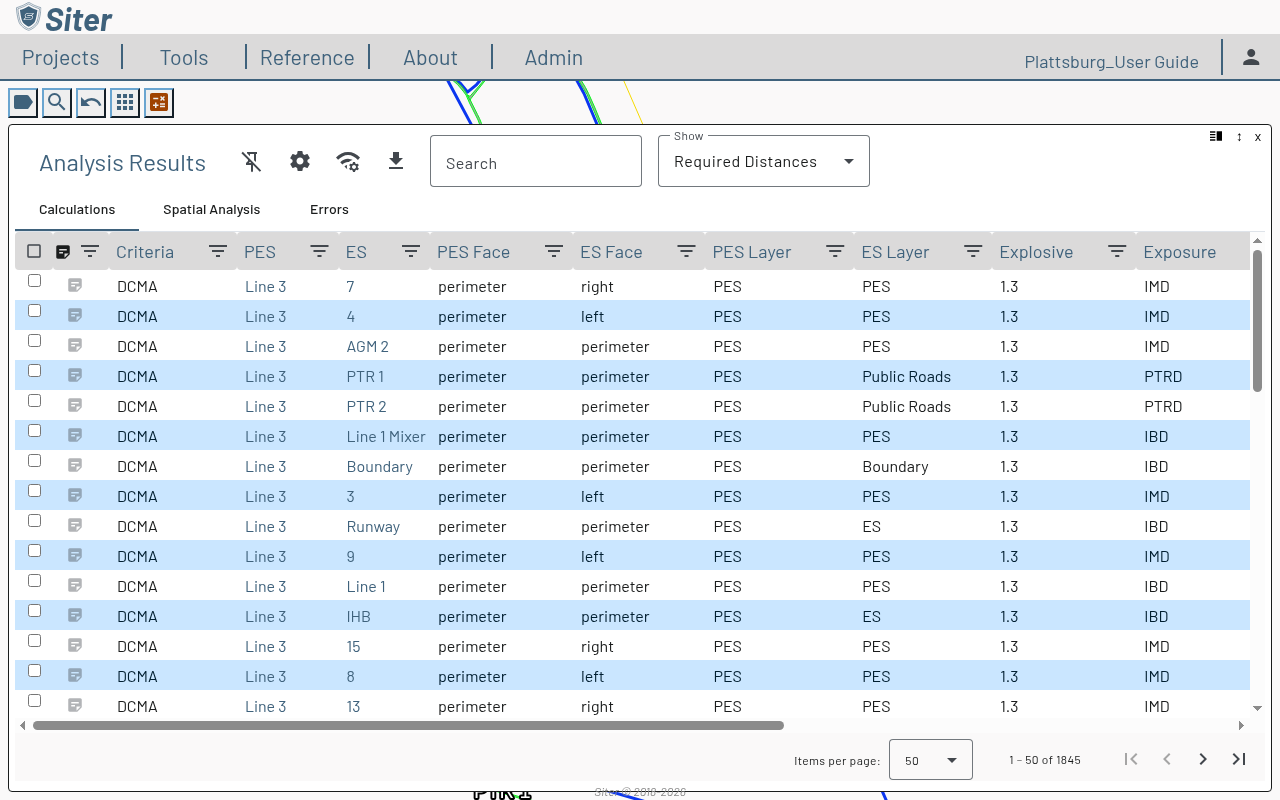This screenshot has height=800, width=1280.
Task: Open the Tools menu
Action: tap(184, 58)
